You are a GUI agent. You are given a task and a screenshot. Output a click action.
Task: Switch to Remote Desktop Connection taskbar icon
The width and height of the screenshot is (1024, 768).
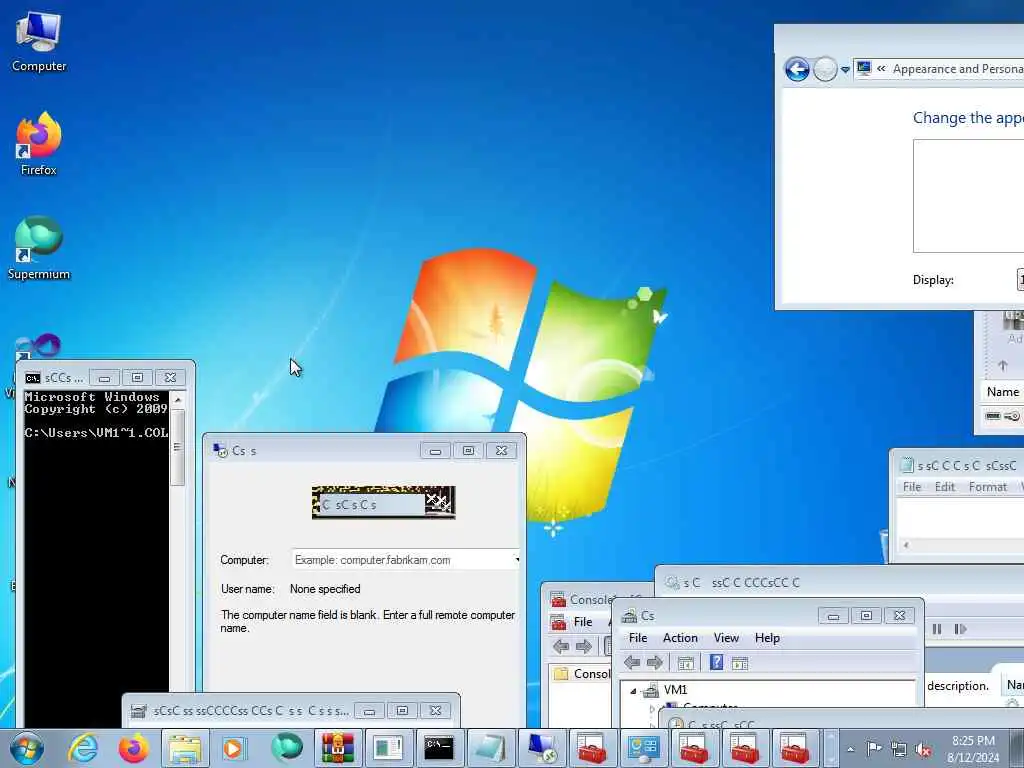pos(541,748)
